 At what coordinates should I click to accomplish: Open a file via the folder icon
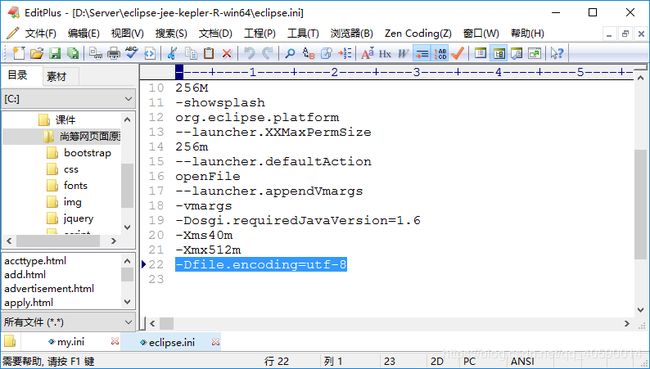tap(36, 53)
